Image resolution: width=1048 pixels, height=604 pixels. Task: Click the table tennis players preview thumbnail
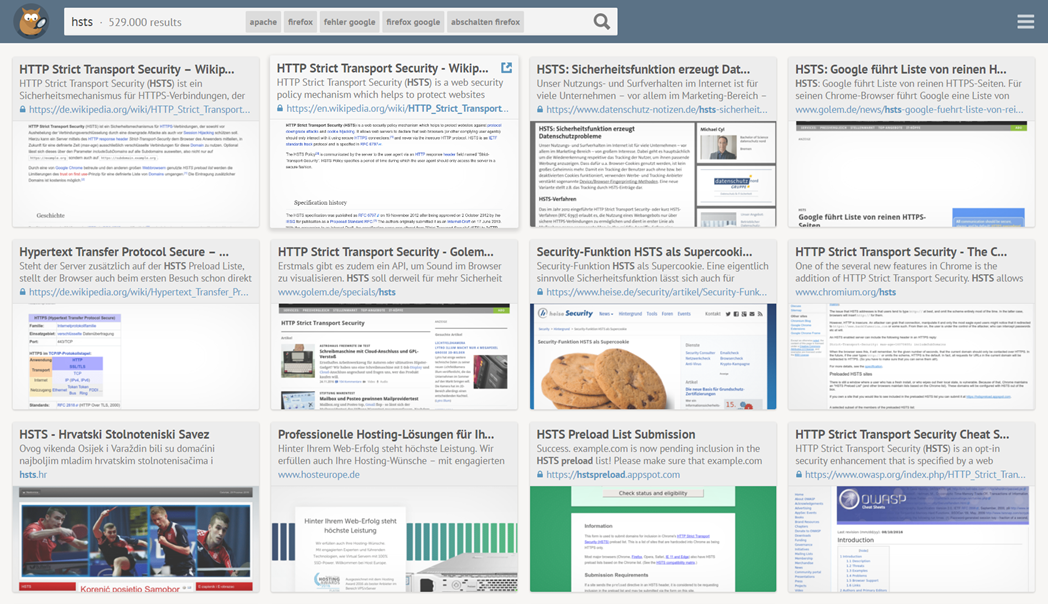[x=136, y=539]
